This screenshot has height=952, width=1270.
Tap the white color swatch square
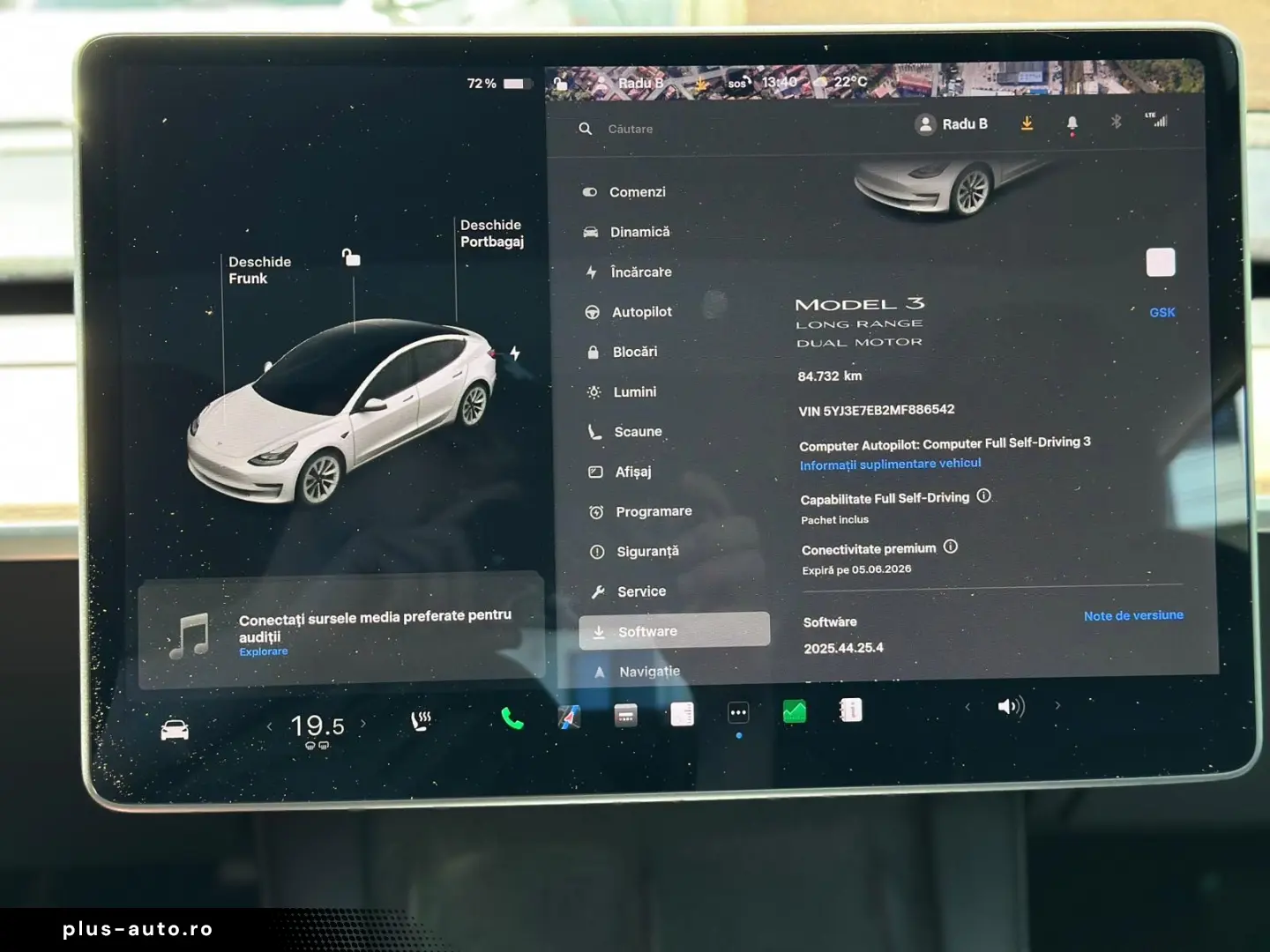click(1161, 263)
